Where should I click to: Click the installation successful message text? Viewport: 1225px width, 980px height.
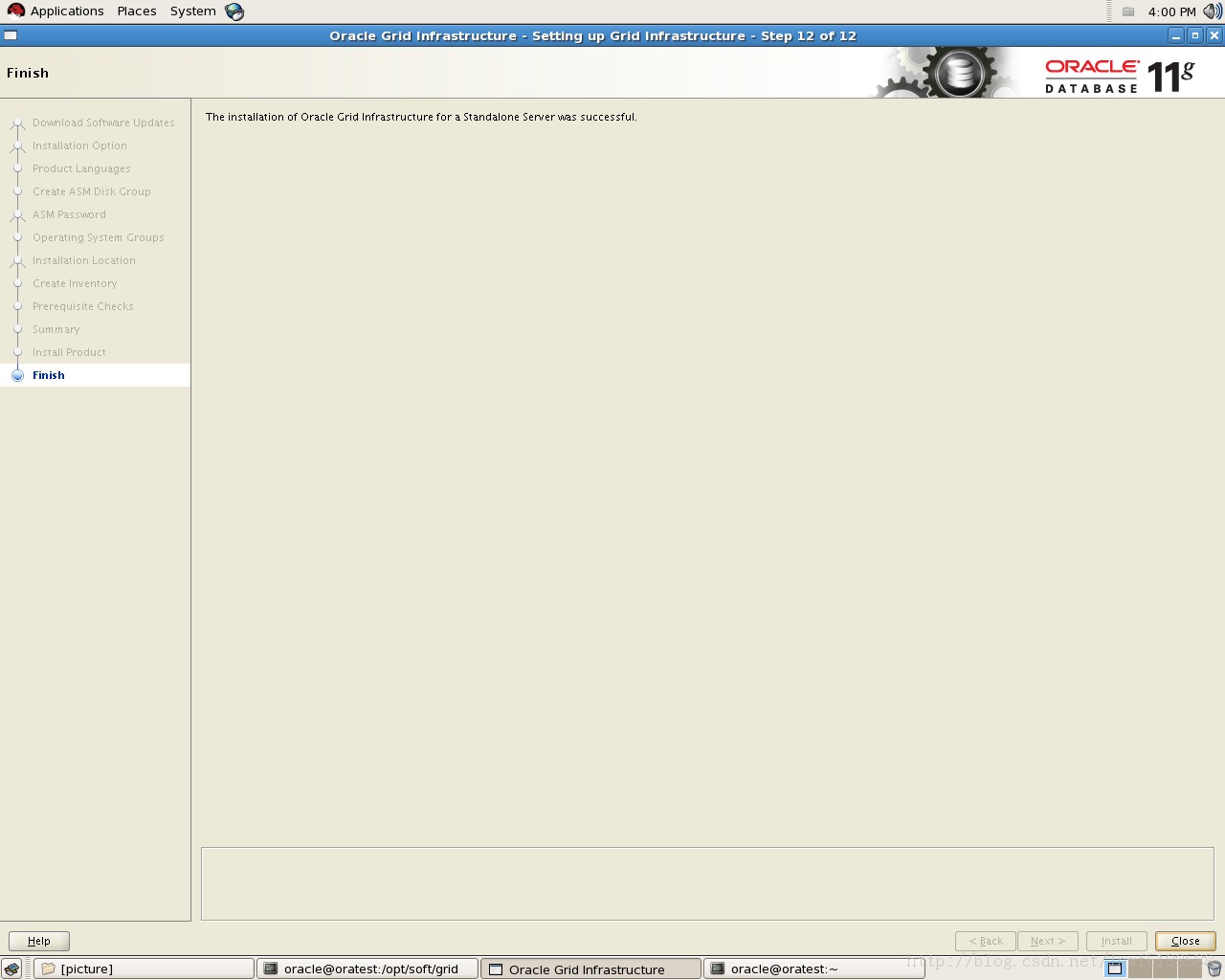[x=421, y=117]
